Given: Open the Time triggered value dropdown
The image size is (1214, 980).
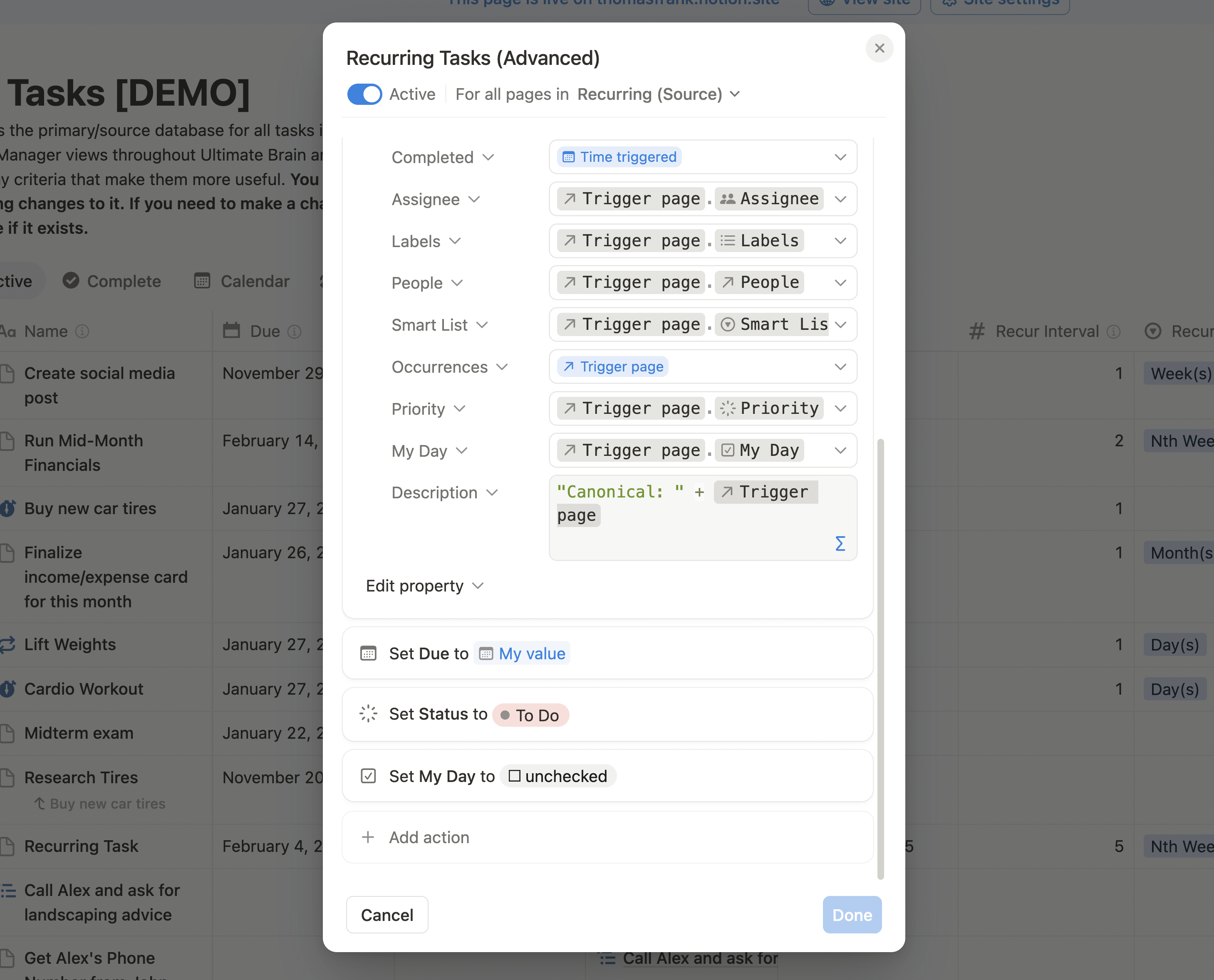Looking at the screenshot, I should (x=703, y=157).
